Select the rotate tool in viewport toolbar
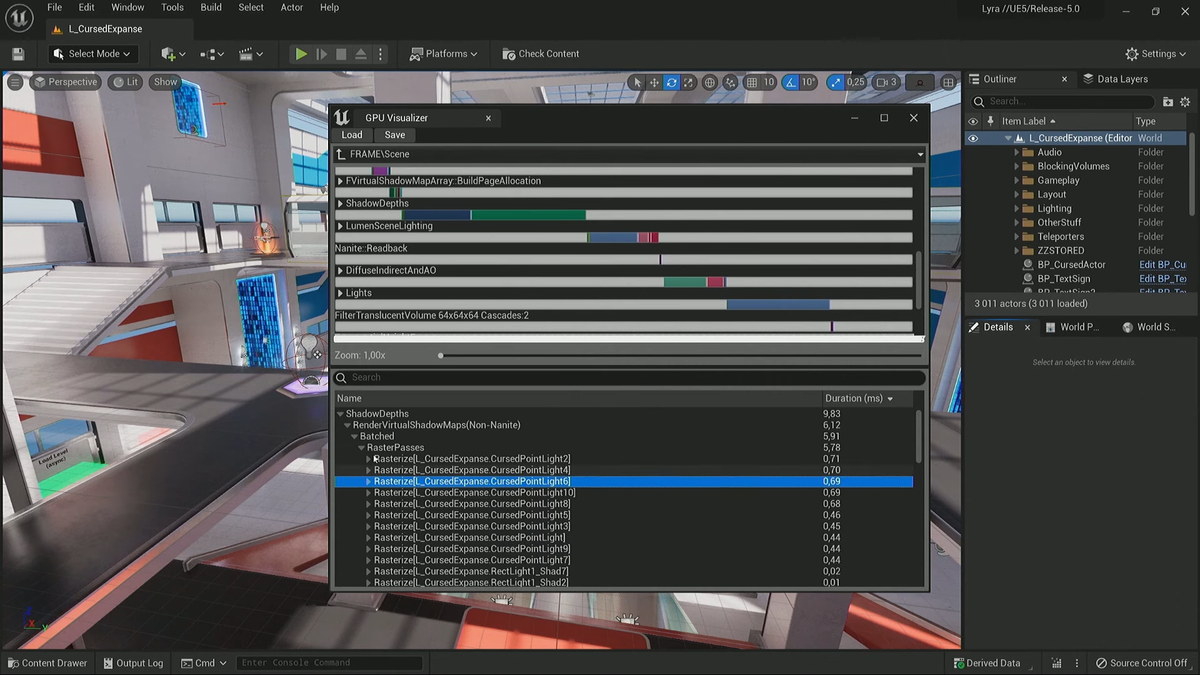This screenshot has height=675, width=1200. (672, 82)
